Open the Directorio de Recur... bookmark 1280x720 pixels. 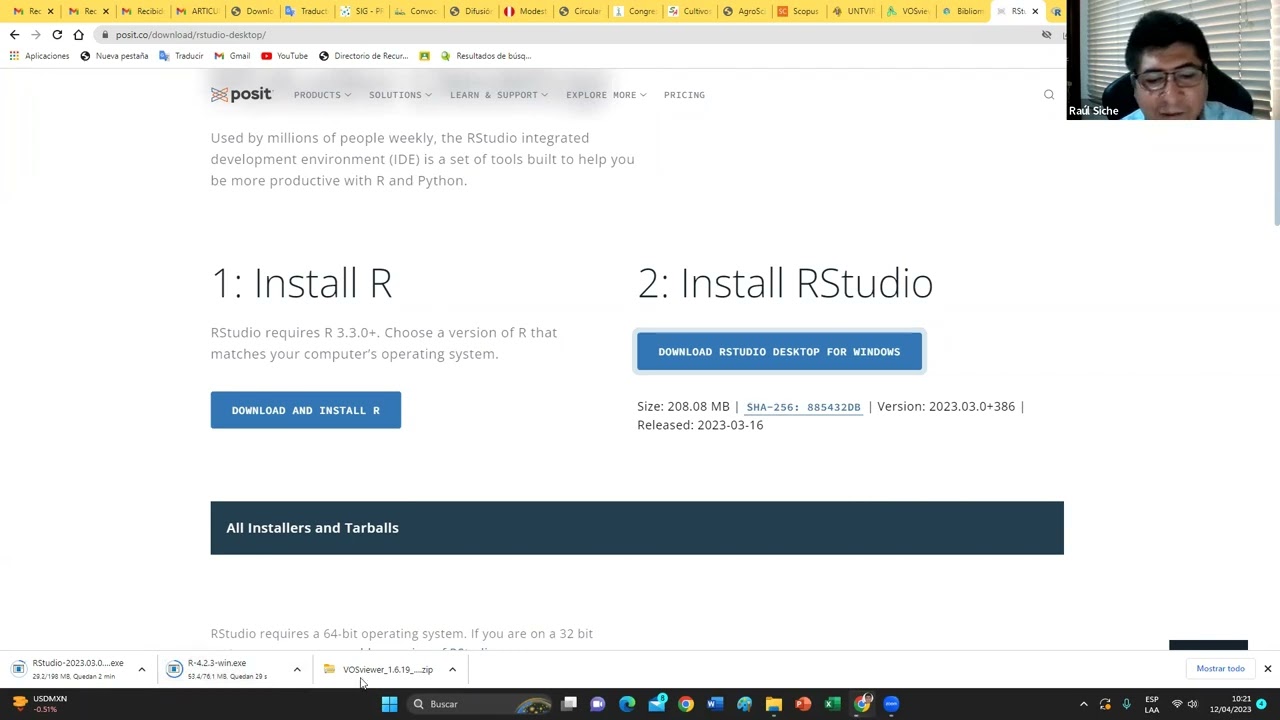pos(364,56)
